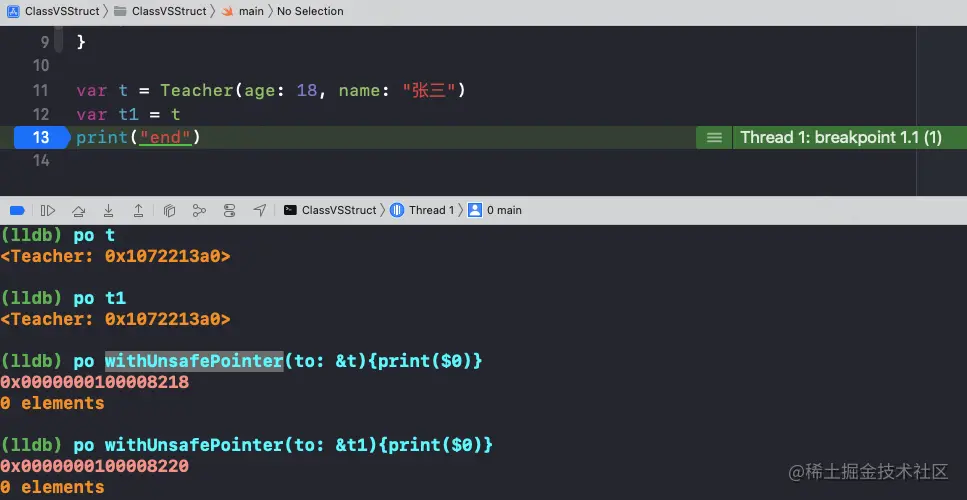967x500 pixels.
Task: Click line number 11 in gutter
Action: (x=40, y=91)
